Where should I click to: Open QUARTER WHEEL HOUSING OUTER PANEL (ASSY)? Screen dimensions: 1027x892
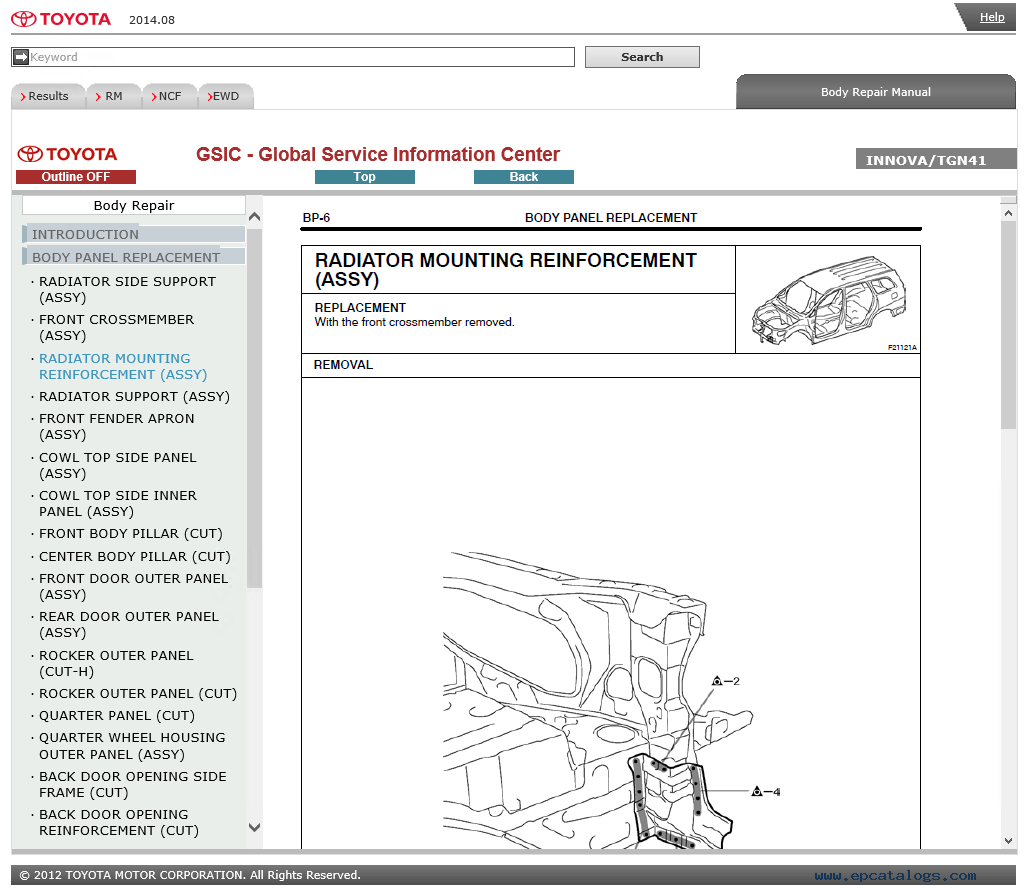[x=132, y=746]
